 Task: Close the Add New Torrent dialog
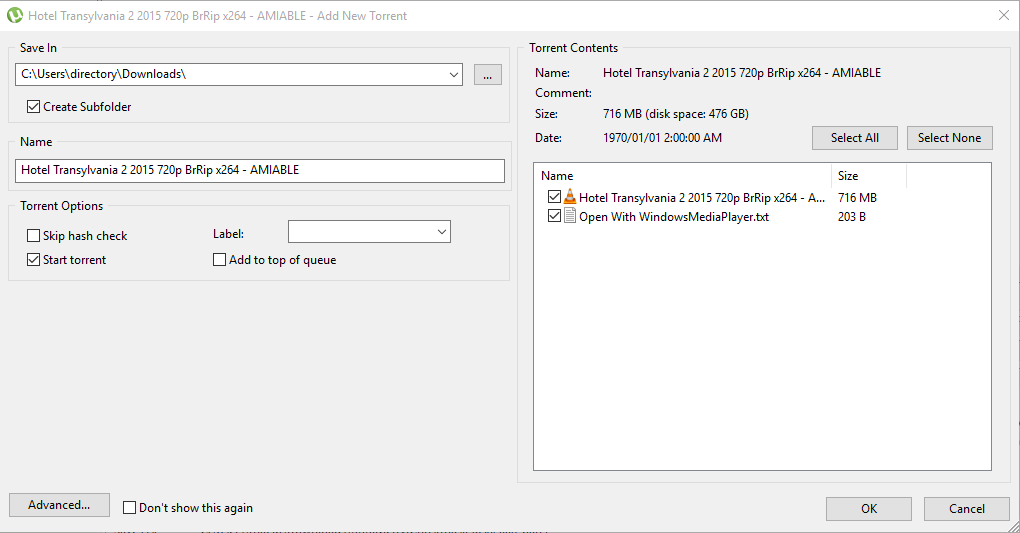[1004, 16]
